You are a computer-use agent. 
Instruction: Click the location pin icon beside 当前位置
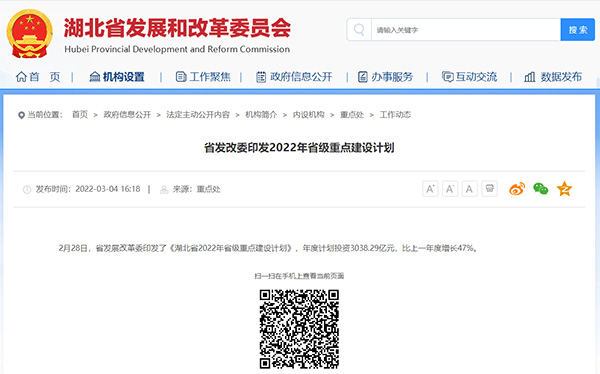(x=21, y=115)
